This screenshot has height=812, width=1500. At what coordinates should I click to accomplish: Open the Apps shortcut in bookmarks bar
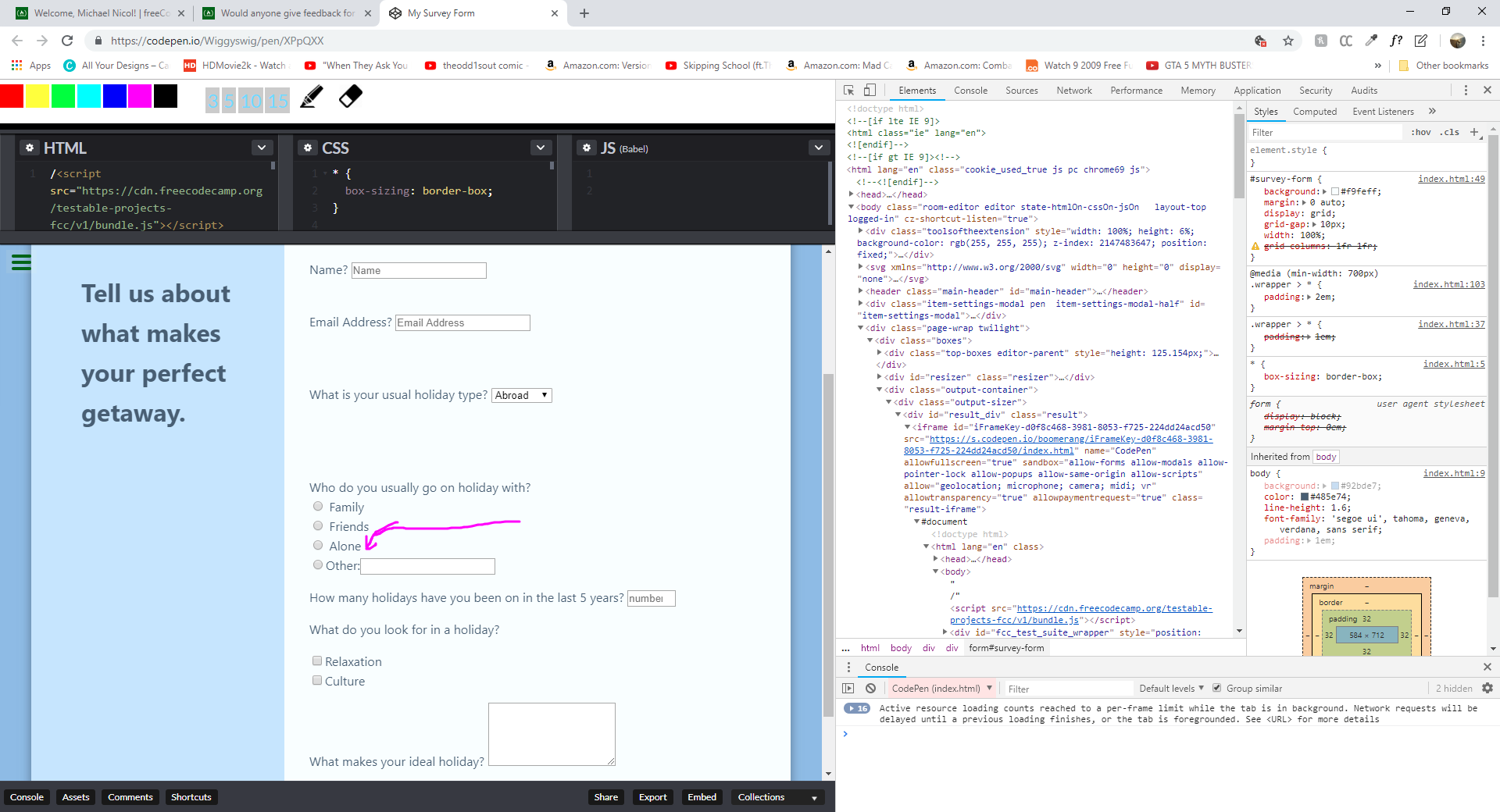click(x=31, y=66)
